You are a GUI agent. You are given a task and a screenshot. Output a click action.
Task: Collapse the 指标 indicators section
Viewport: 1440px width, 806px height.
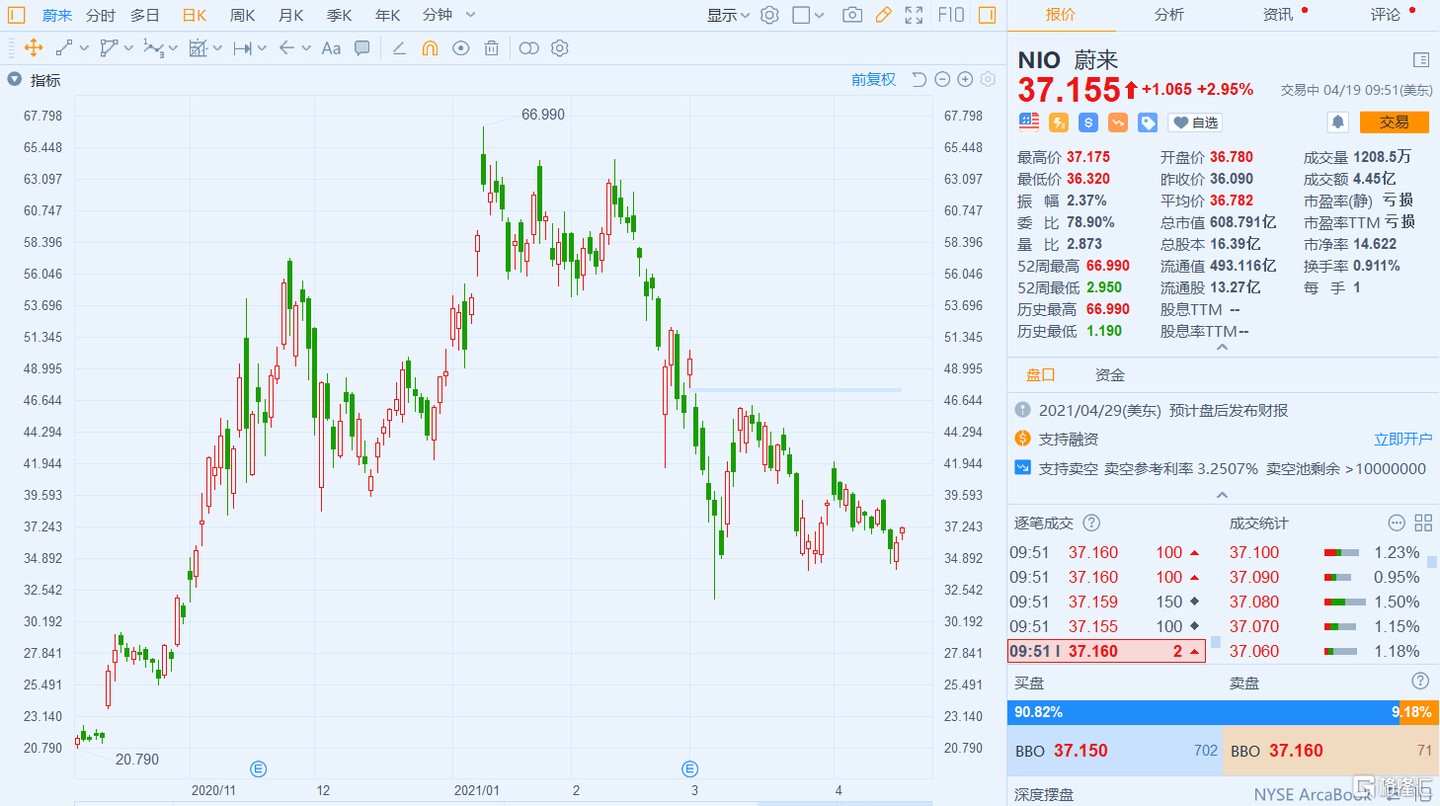pyautogui.click(x=14, y=80)
